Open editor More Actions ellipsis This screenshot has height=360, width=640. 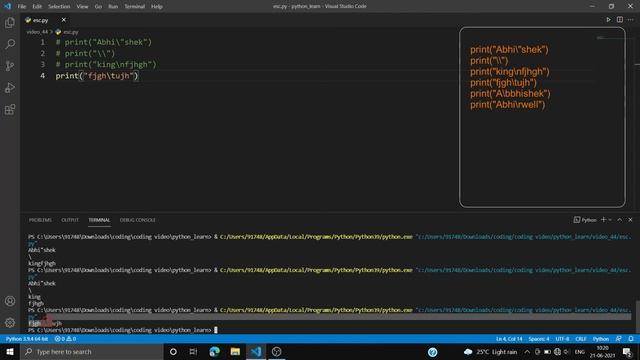tap(631, 20)
